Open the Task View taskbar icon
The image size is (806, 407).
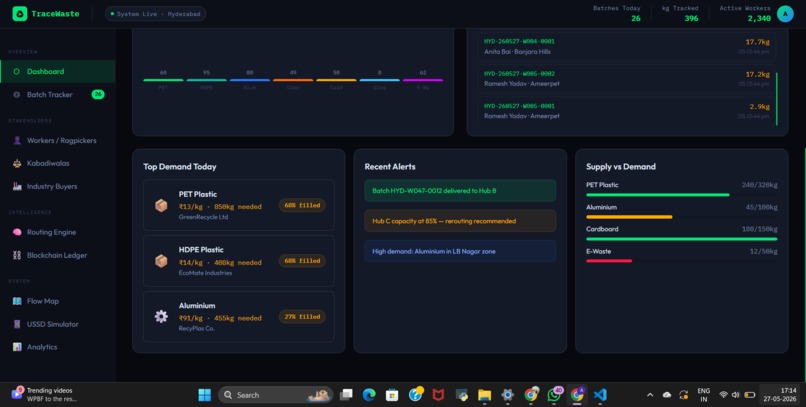pyautogui.click(x=346, y=395)
